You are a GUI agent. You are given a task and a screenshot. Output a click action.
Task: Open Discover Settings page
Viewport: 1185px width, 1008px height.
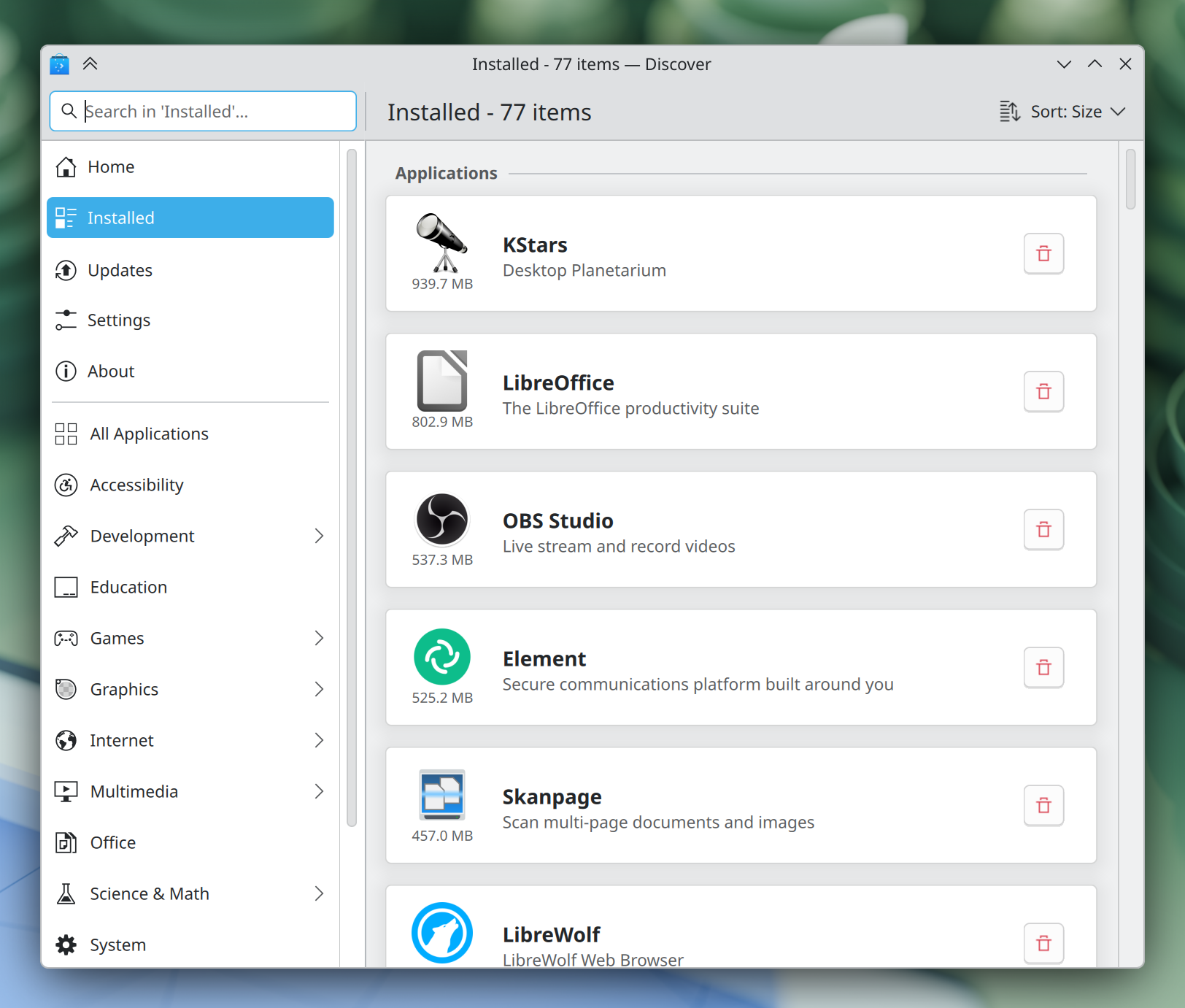[x=190, y=320]
